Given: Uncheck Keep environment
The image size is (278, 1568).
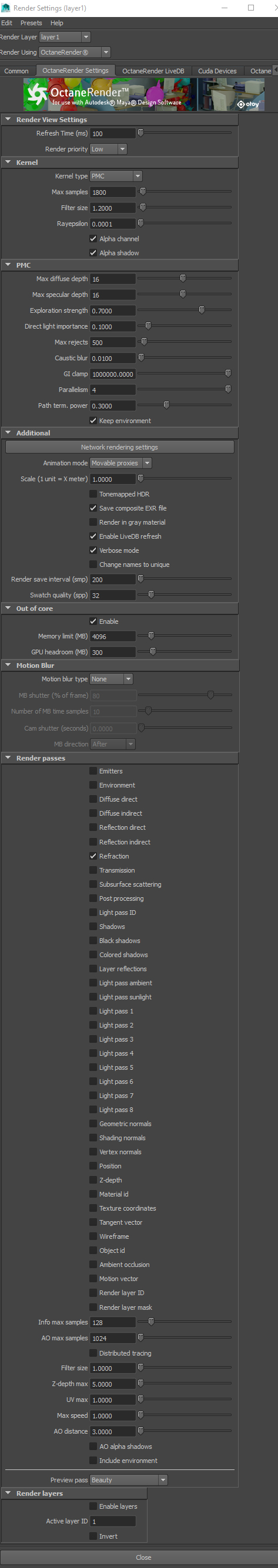Looking at the screenshot, I should [x=93, y=421].
